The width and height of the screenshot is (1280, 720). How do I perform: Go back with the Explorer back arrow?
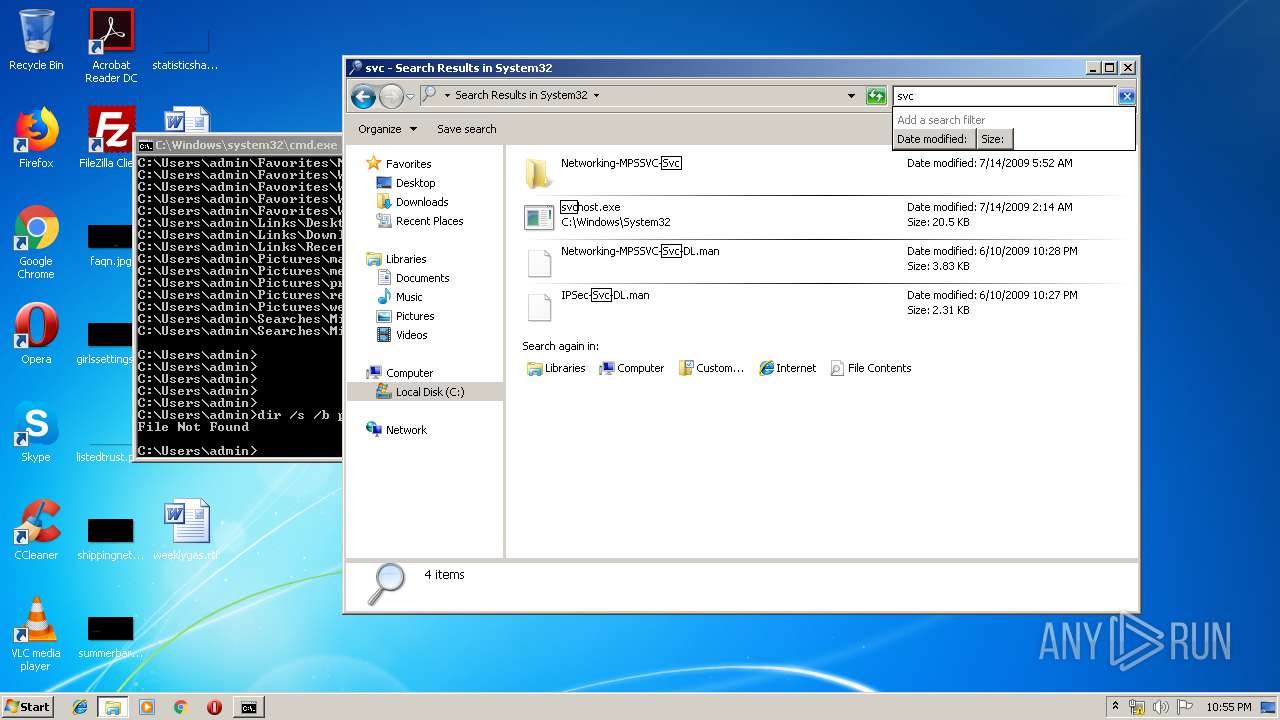point(363,96)
